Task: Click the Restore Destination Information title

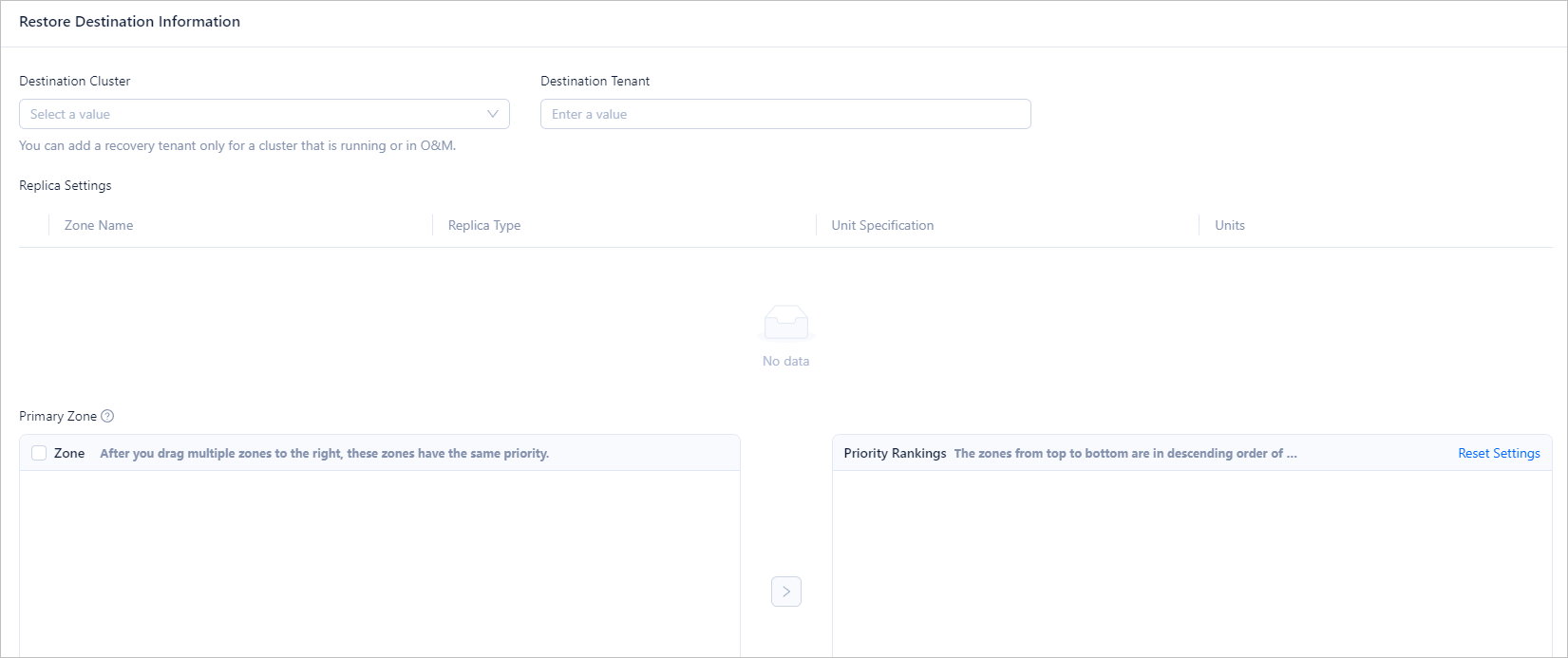Action: [x=129, y=22]
